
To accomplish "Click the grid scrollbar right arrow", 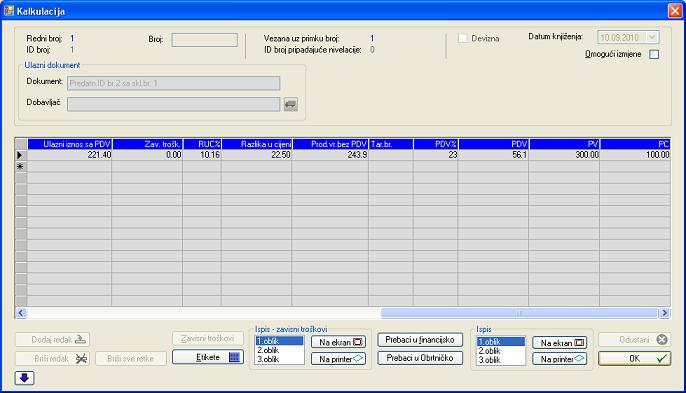I will point(665,312).
